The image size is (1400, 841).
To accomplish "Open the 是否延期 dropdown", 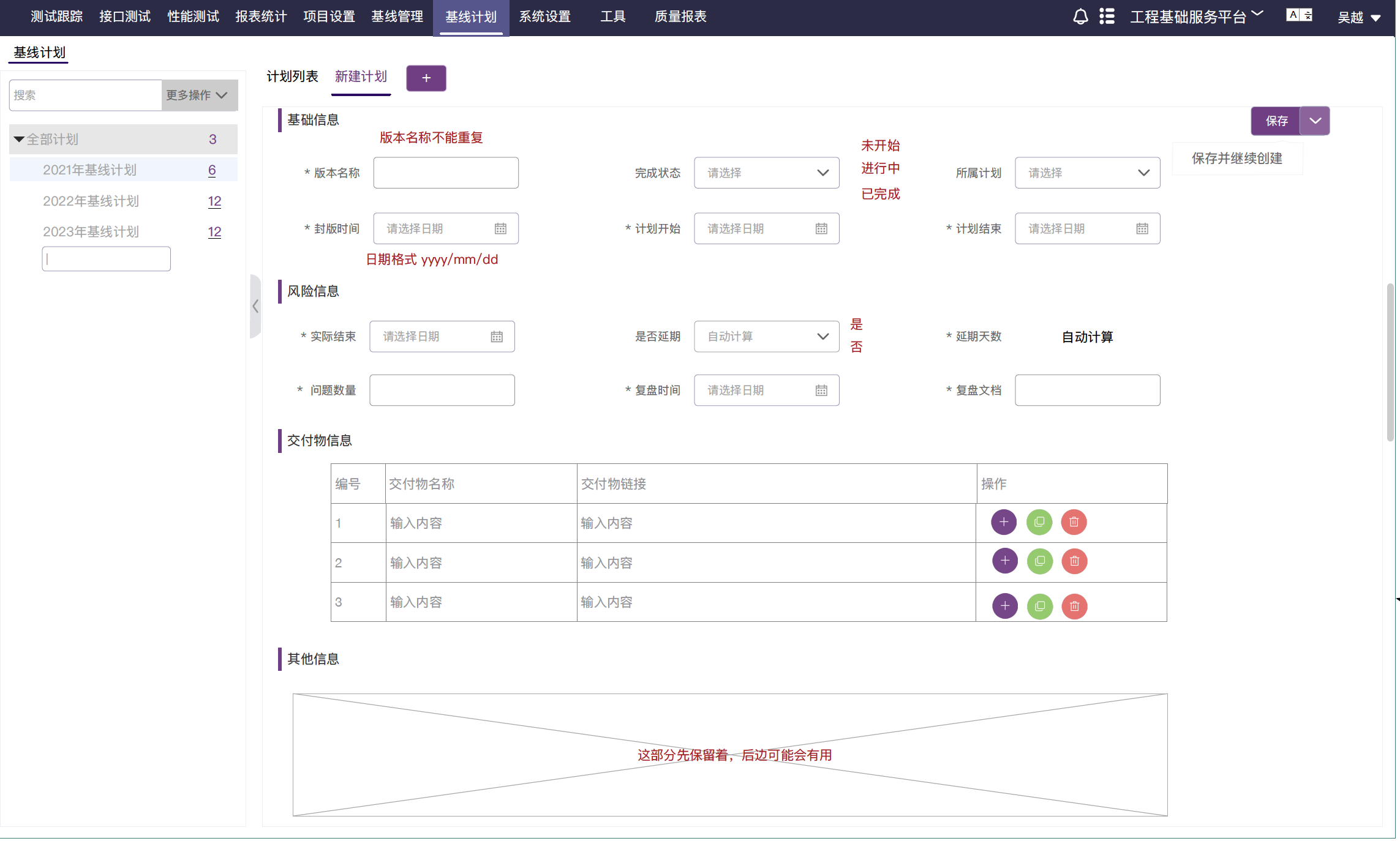I will tap(766, 337).
